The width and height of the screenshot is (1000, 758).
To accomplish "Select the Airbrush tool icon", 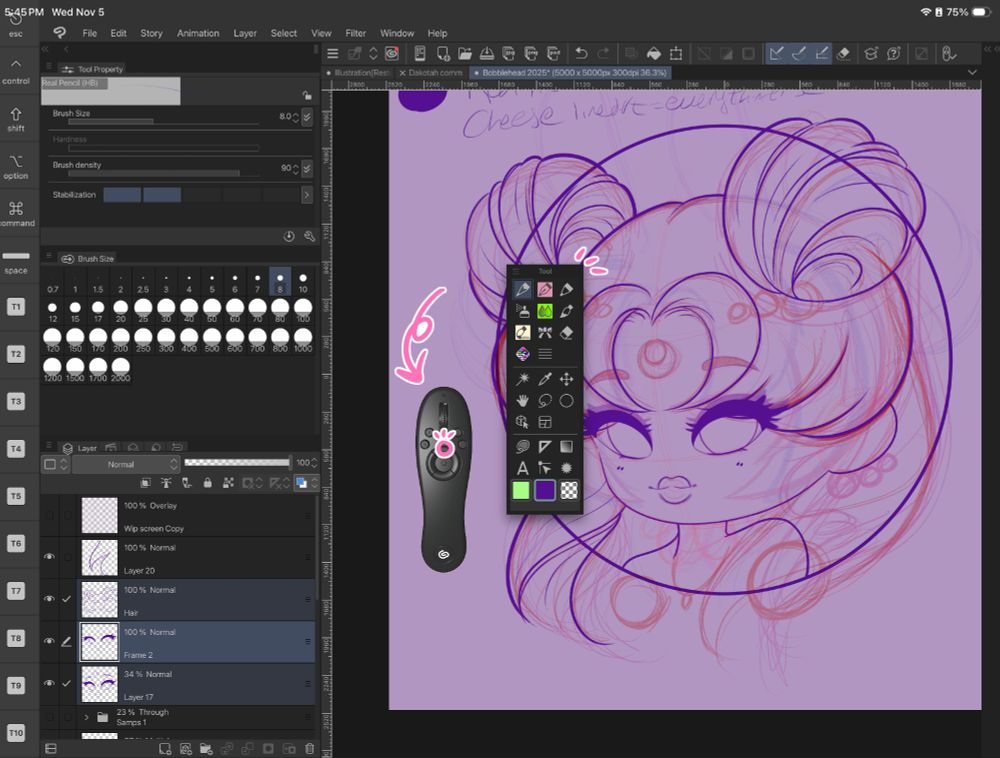I will pos(522,311).
